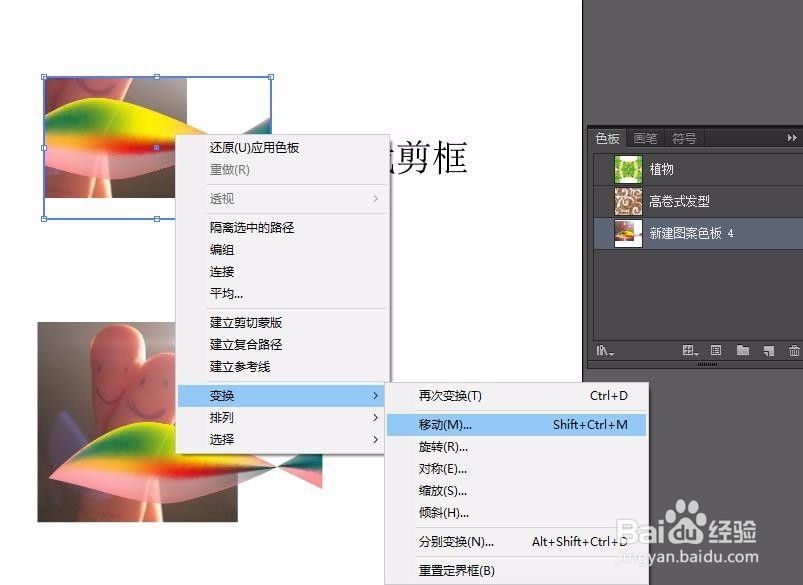The image size is (803, 585).
Task: Expand the 排列 submenu arrow
Action: coord(375,418)
